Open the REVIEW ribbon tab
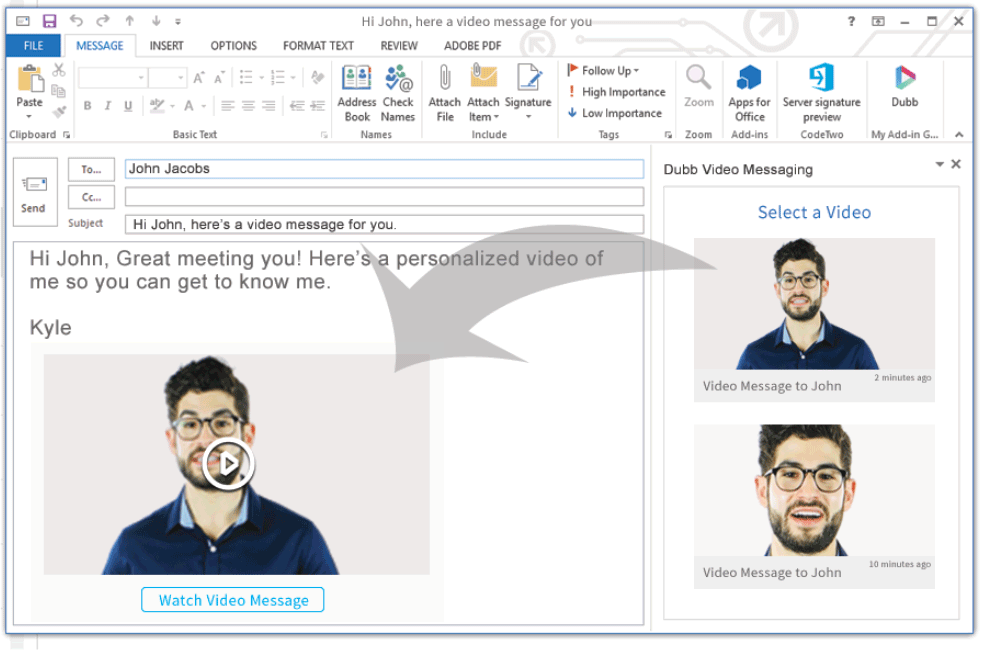This screenshot has height=650, width=990. [399, 45]
